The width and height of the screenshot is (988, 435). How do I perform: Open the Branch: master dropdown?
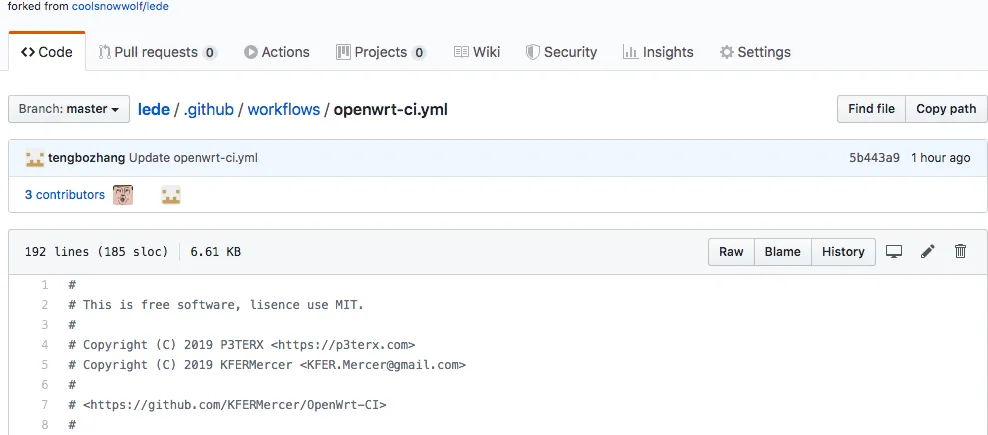click(x=69, y=109)
